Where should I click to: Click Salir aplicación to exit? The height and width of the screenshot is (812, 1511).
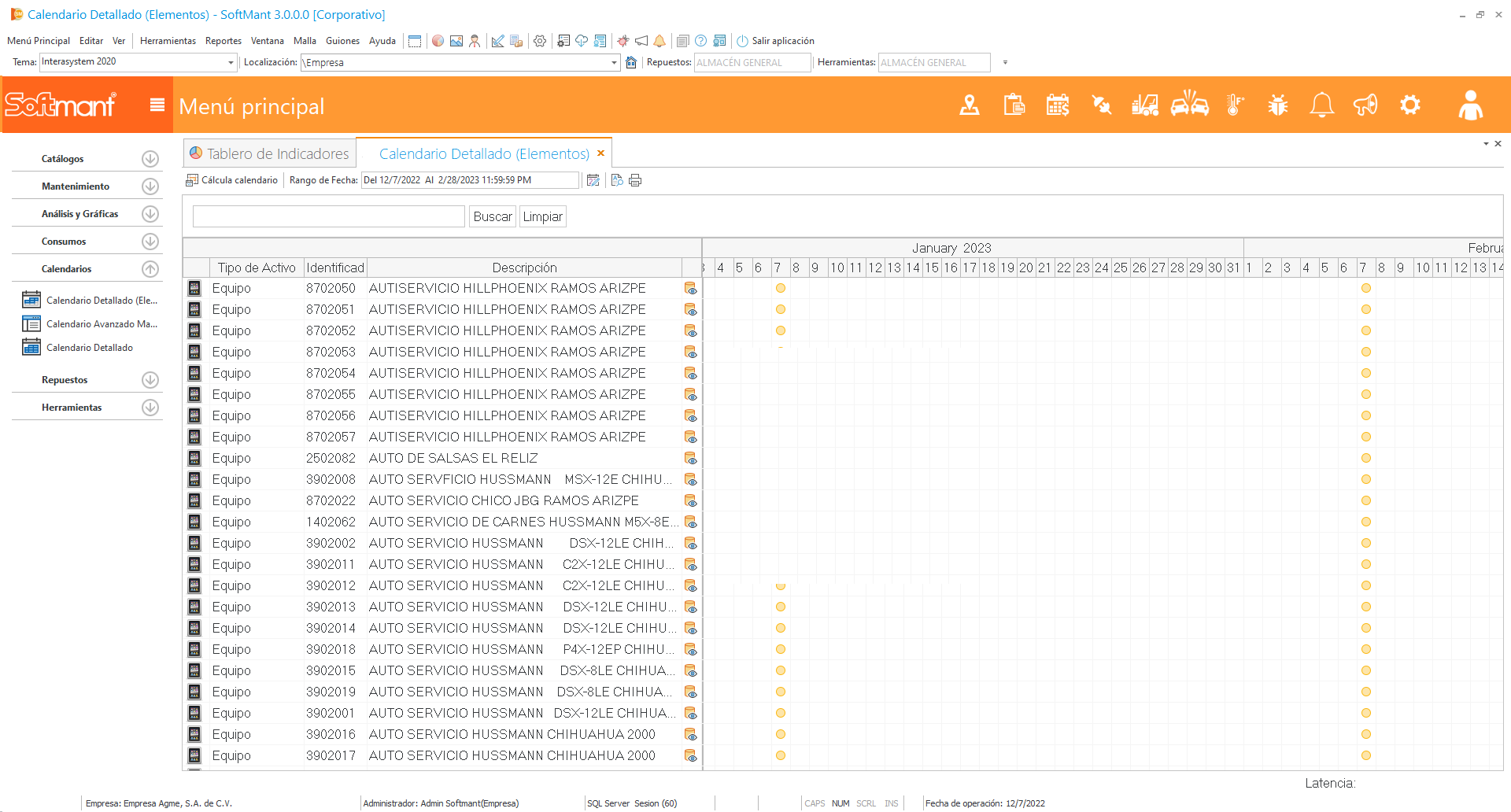pyautogui.click(x=775, y=41)
